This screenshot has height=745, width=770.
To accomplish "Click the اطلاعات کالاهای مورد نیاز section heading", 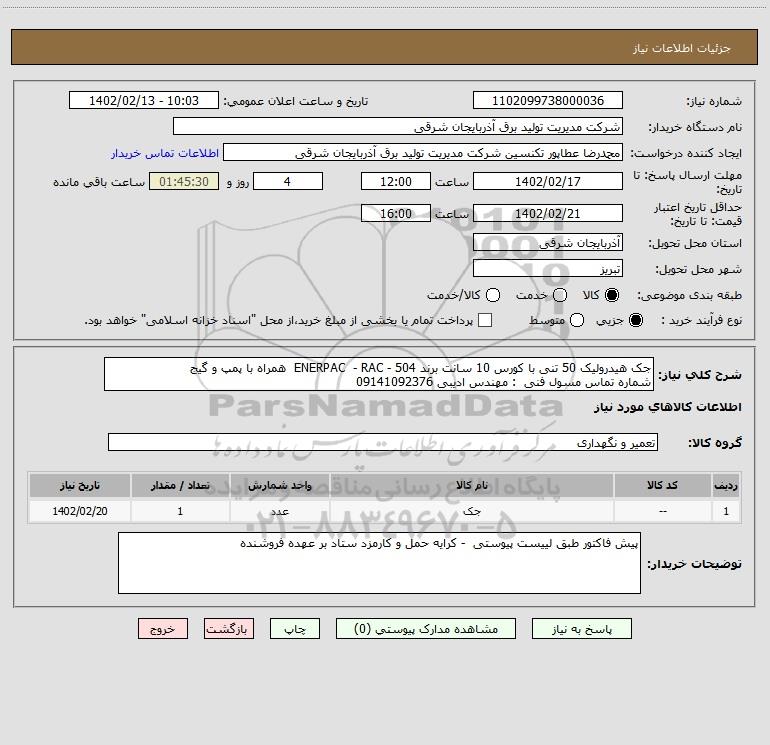I will coord(668,407).
